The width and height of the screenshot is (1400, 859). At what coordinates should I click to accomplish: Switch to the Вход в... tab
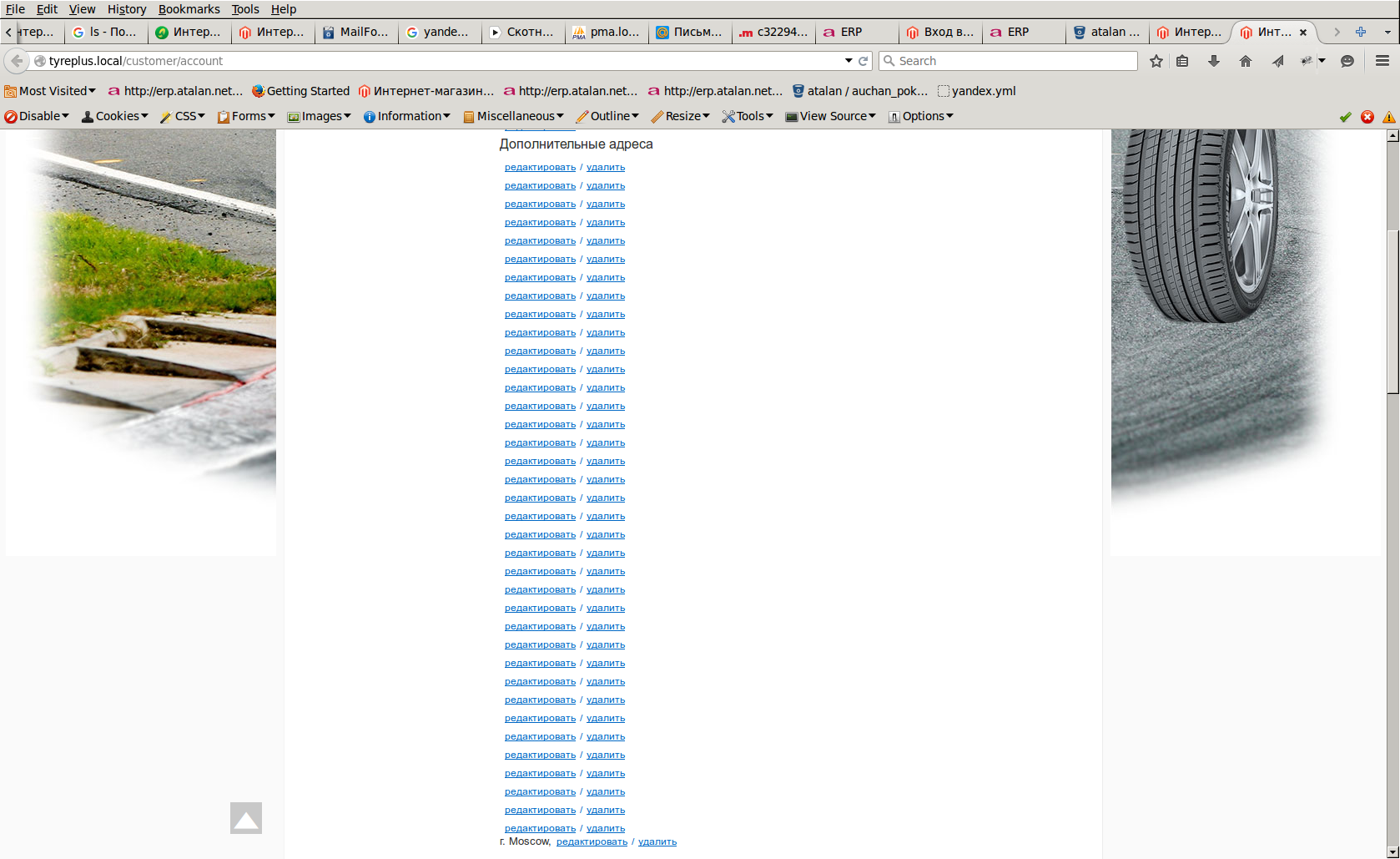941,33
